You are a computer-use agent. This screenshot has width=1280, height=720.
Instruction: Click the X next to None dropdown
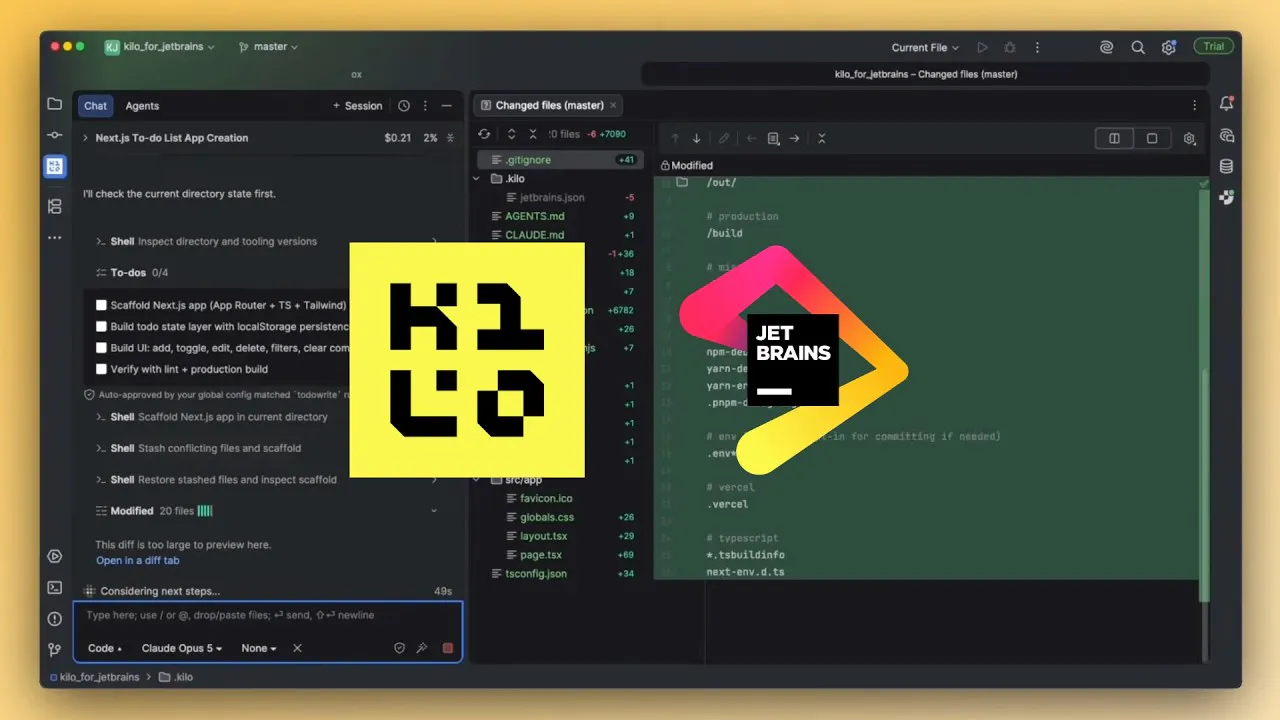point(297,648)
